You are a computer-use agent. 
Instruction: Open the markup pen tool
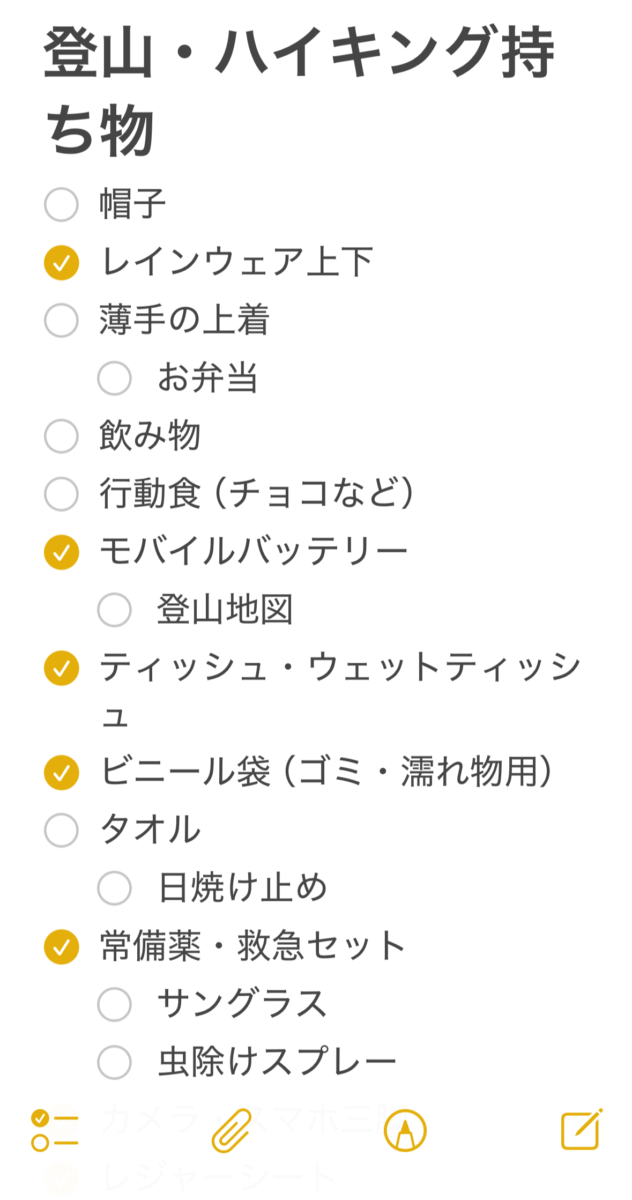pos(405,1131)
